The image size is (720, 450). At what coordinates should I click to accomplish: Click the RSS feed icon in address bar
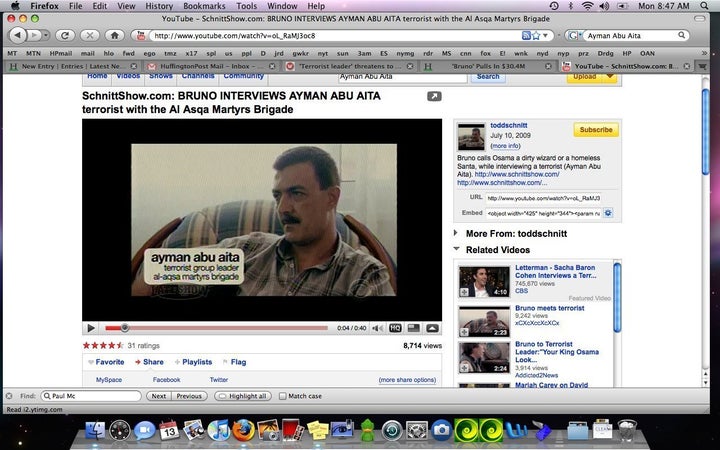(x=526, y=35)
